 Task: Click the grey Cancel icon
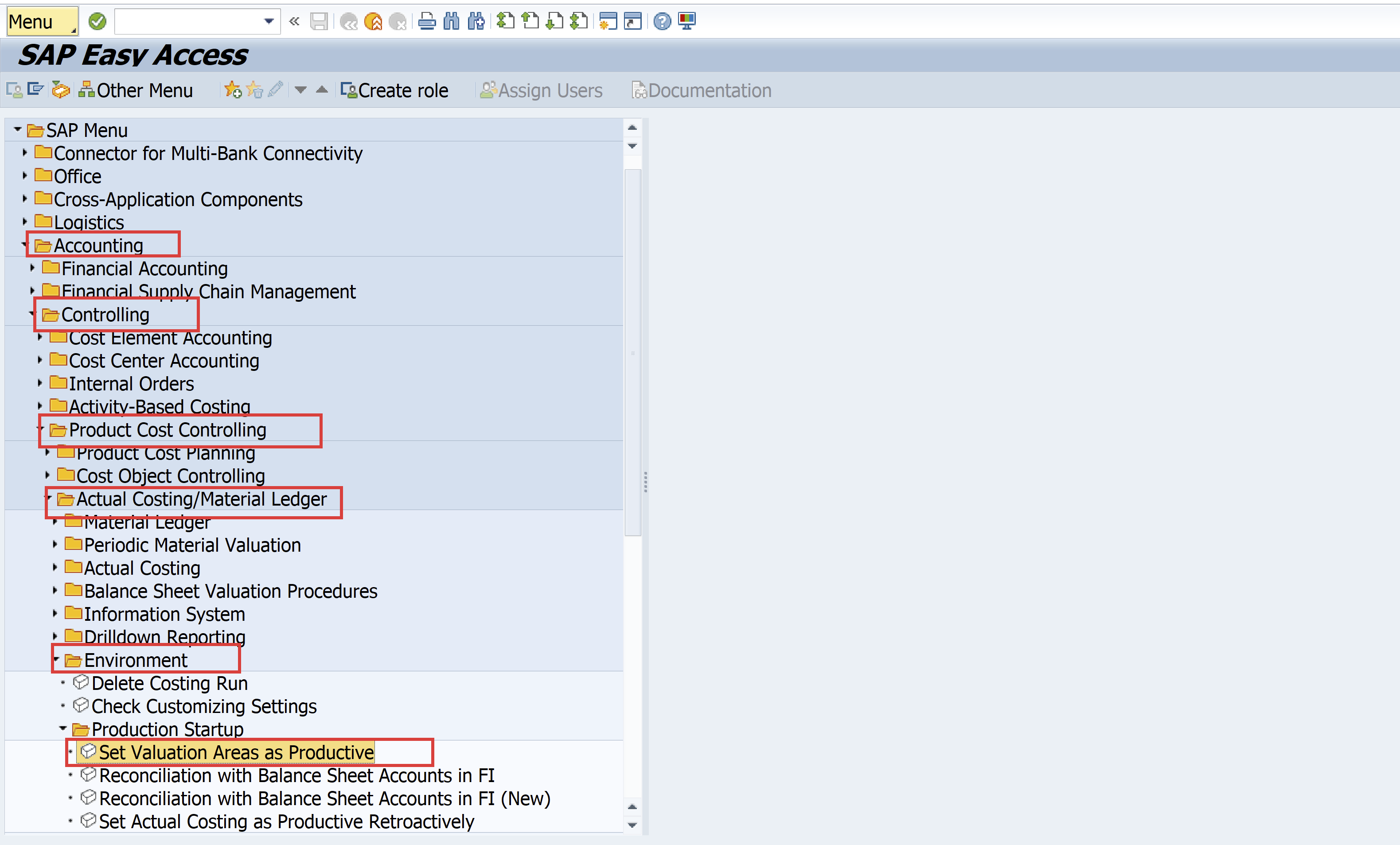pyautogui.click(x=398, y=22)
